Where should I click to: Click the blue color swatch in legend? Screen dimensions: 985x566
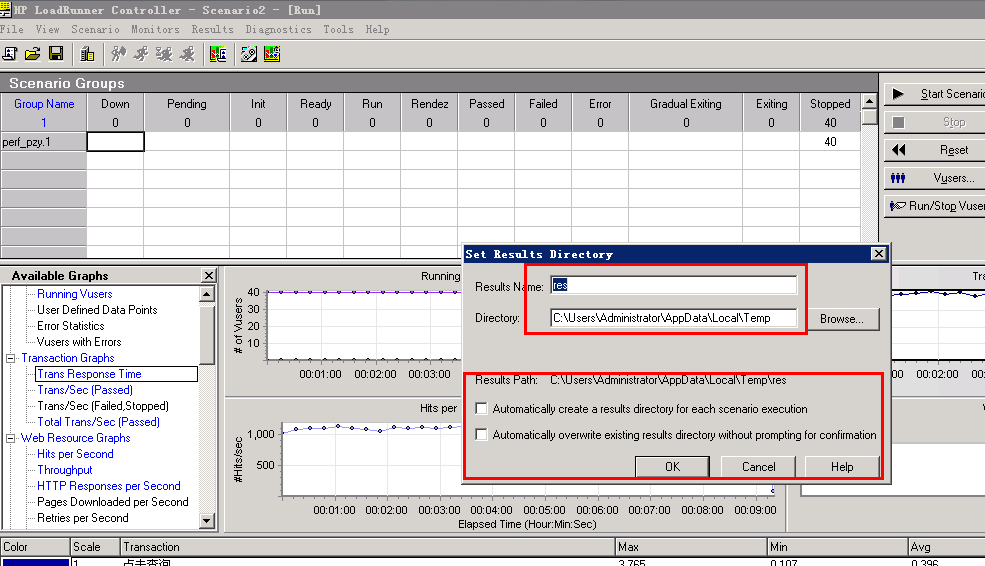click(x=35, y=562)
